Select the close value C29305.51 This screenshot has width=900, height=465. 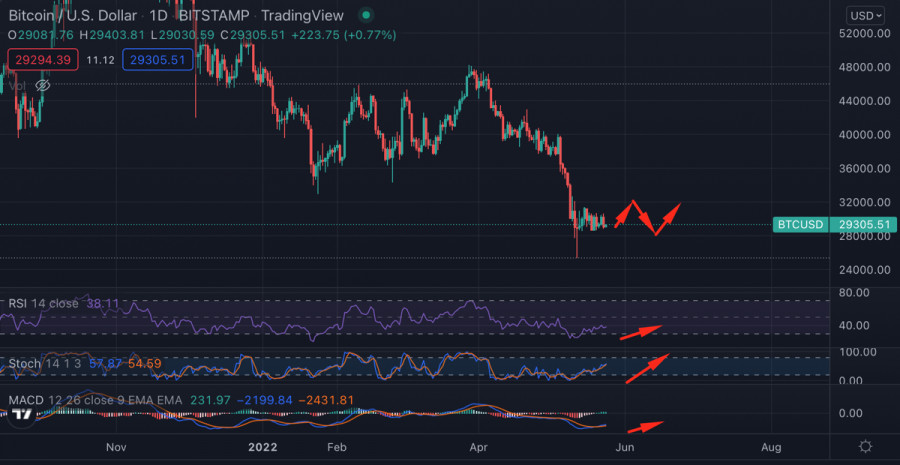253,35
